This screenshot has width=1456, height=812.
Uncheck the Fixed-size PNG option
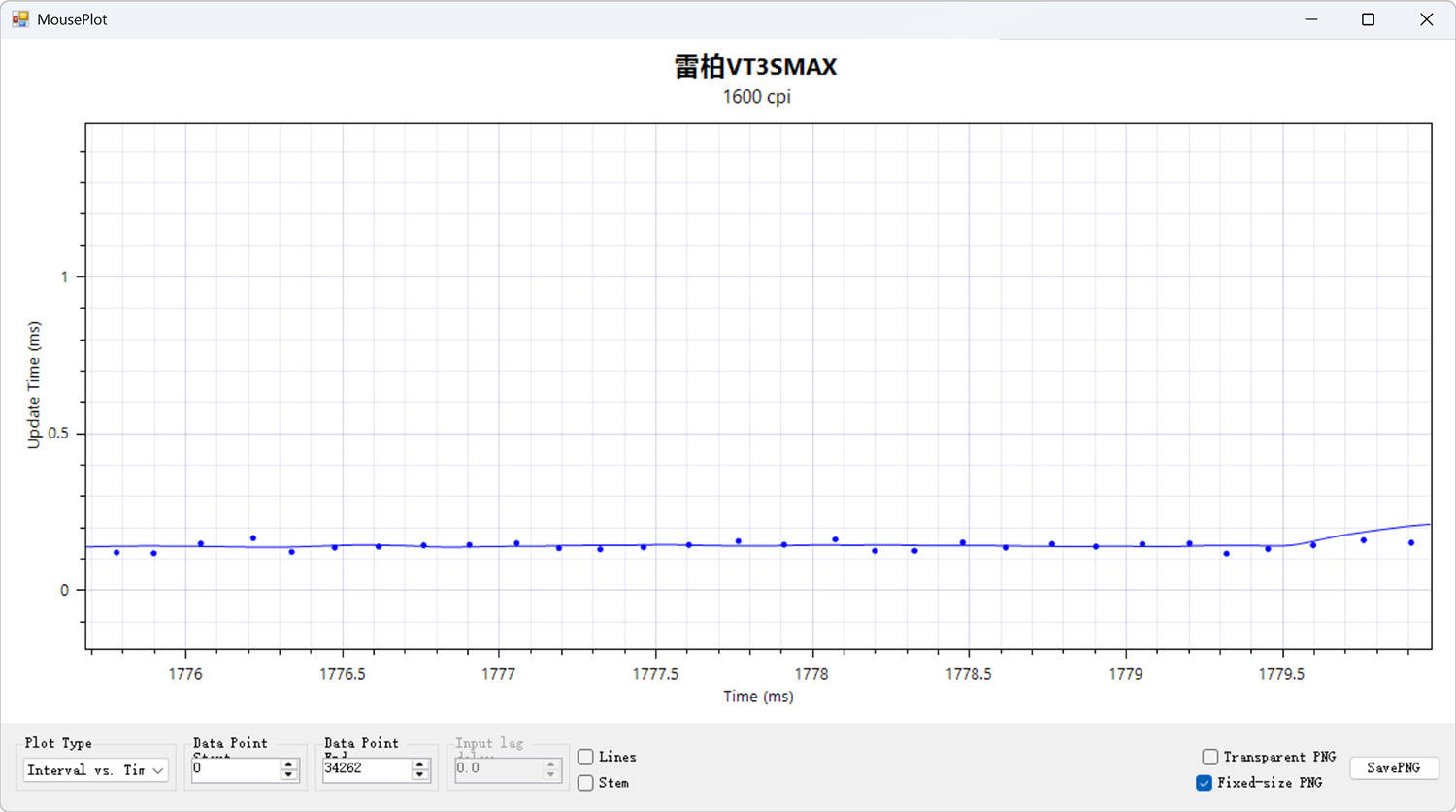(1205, 783)
